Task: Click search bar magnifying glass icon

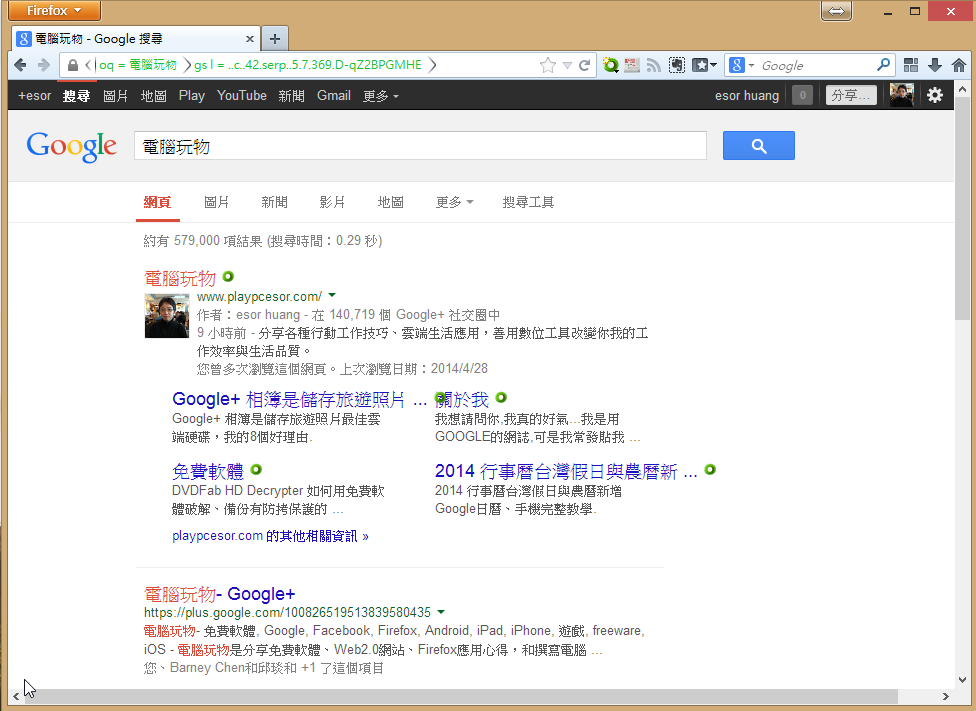Action: click(x=883, y=65)
